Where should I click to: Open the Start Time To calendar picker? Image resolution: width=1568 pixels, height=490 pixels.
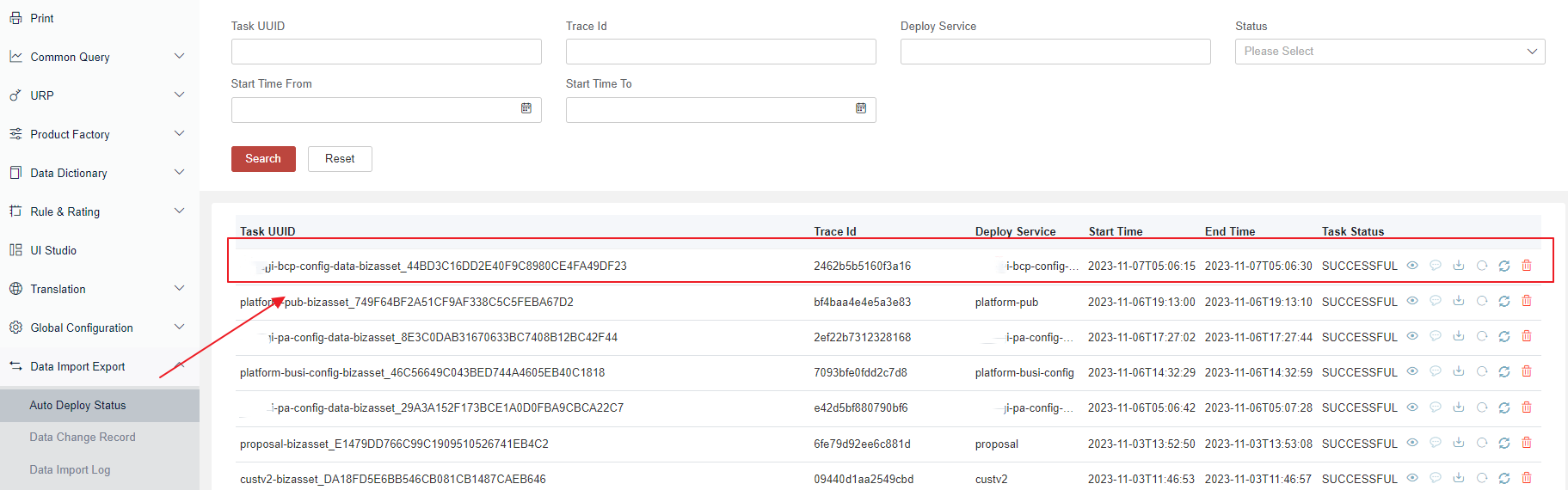tap(861, 108)
